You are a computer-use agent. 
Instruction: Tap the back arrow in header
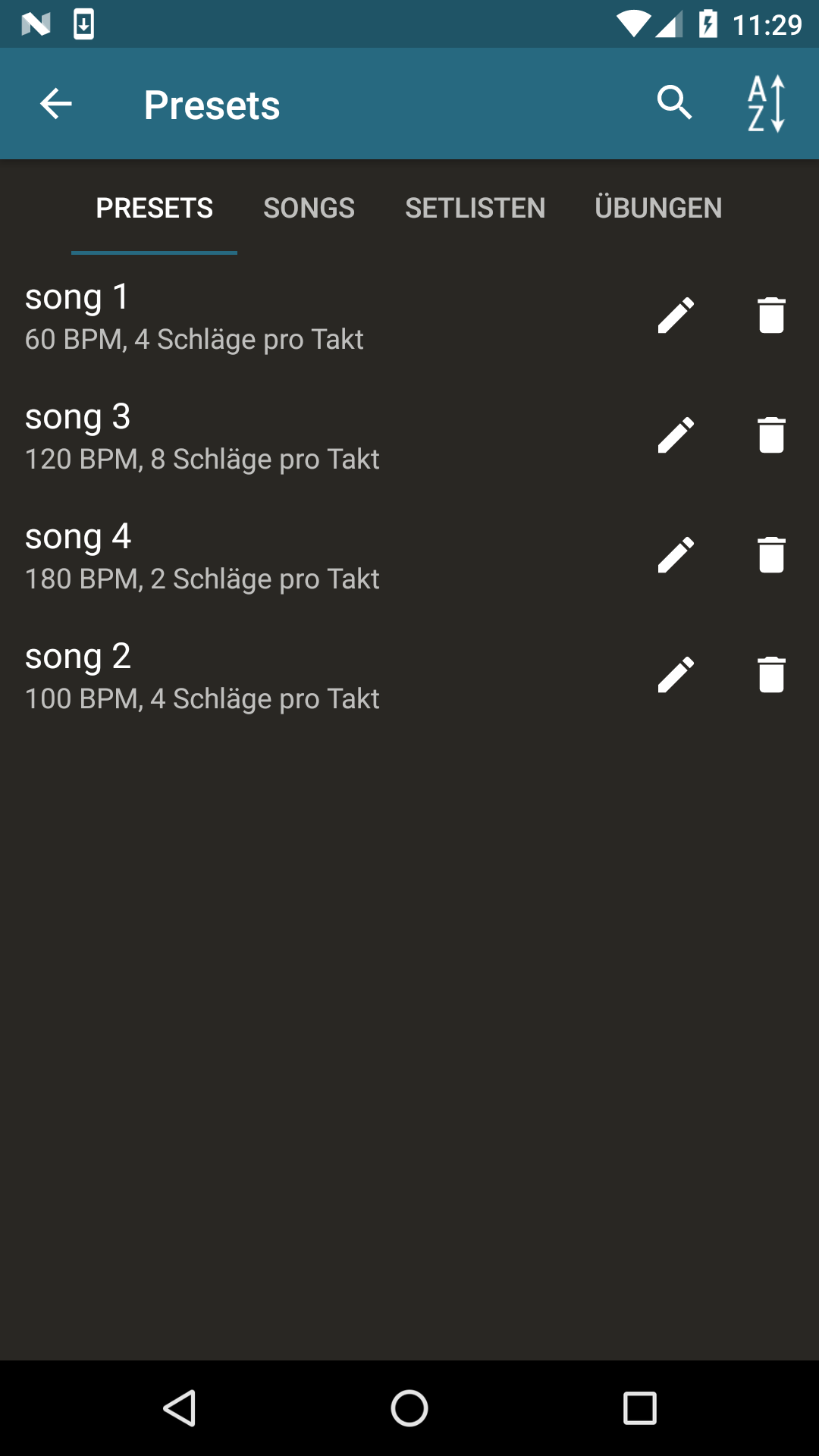point(56,104)
